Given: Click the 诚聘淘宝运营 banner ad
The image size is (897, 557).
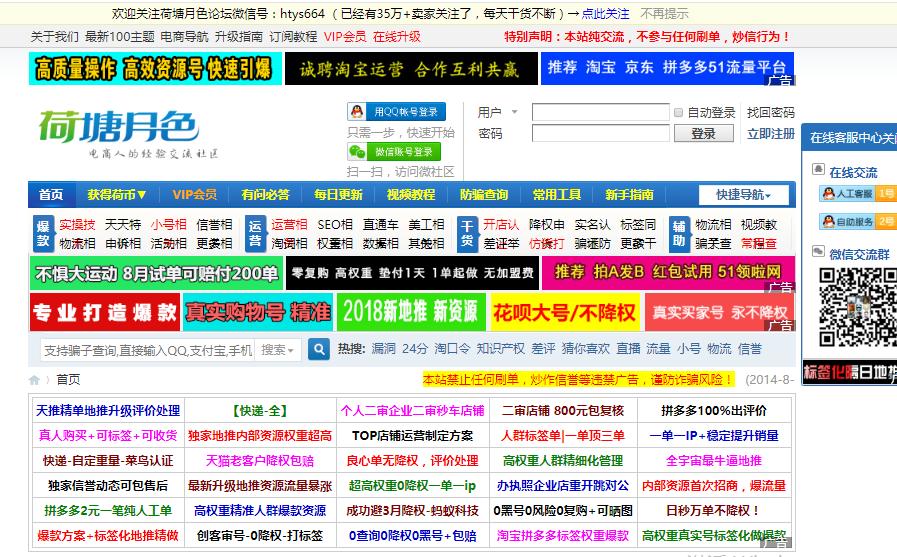Looking at the screenshot, I should [411, 69].
